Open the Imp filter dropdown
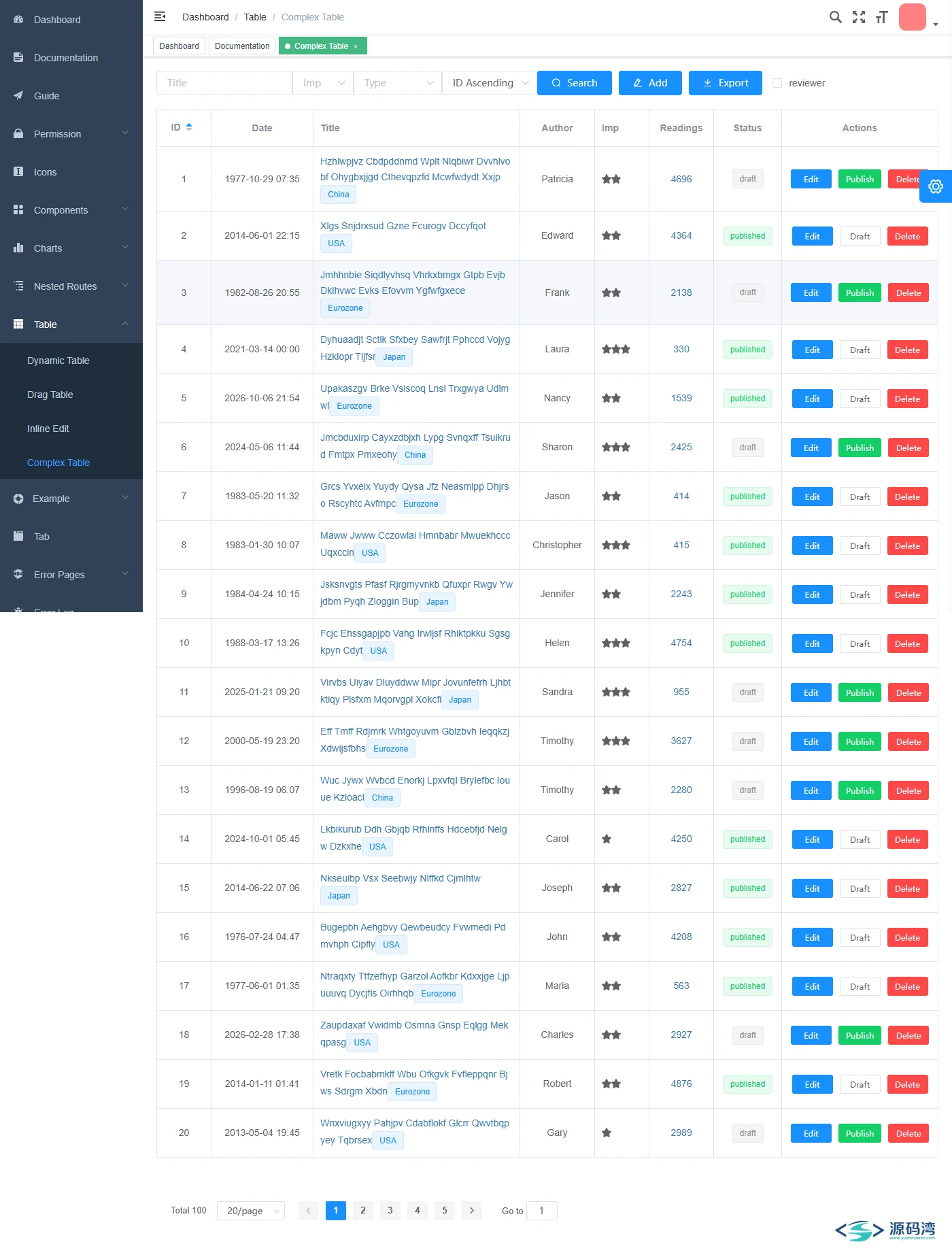 [323, 83]
